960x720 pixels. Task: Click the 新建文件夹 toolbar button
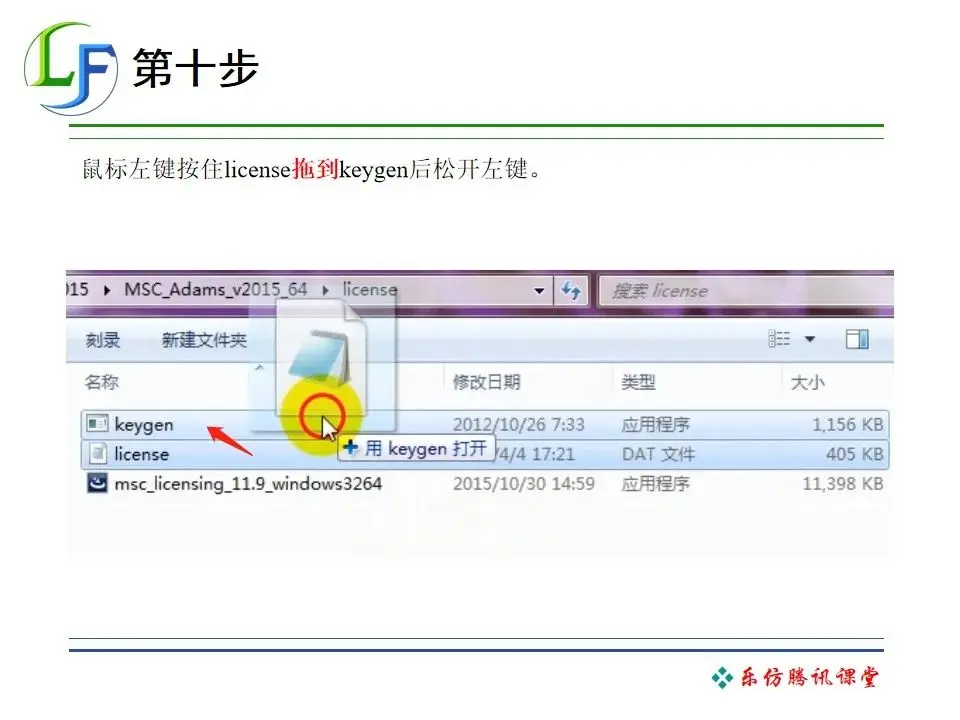[204, 340]
